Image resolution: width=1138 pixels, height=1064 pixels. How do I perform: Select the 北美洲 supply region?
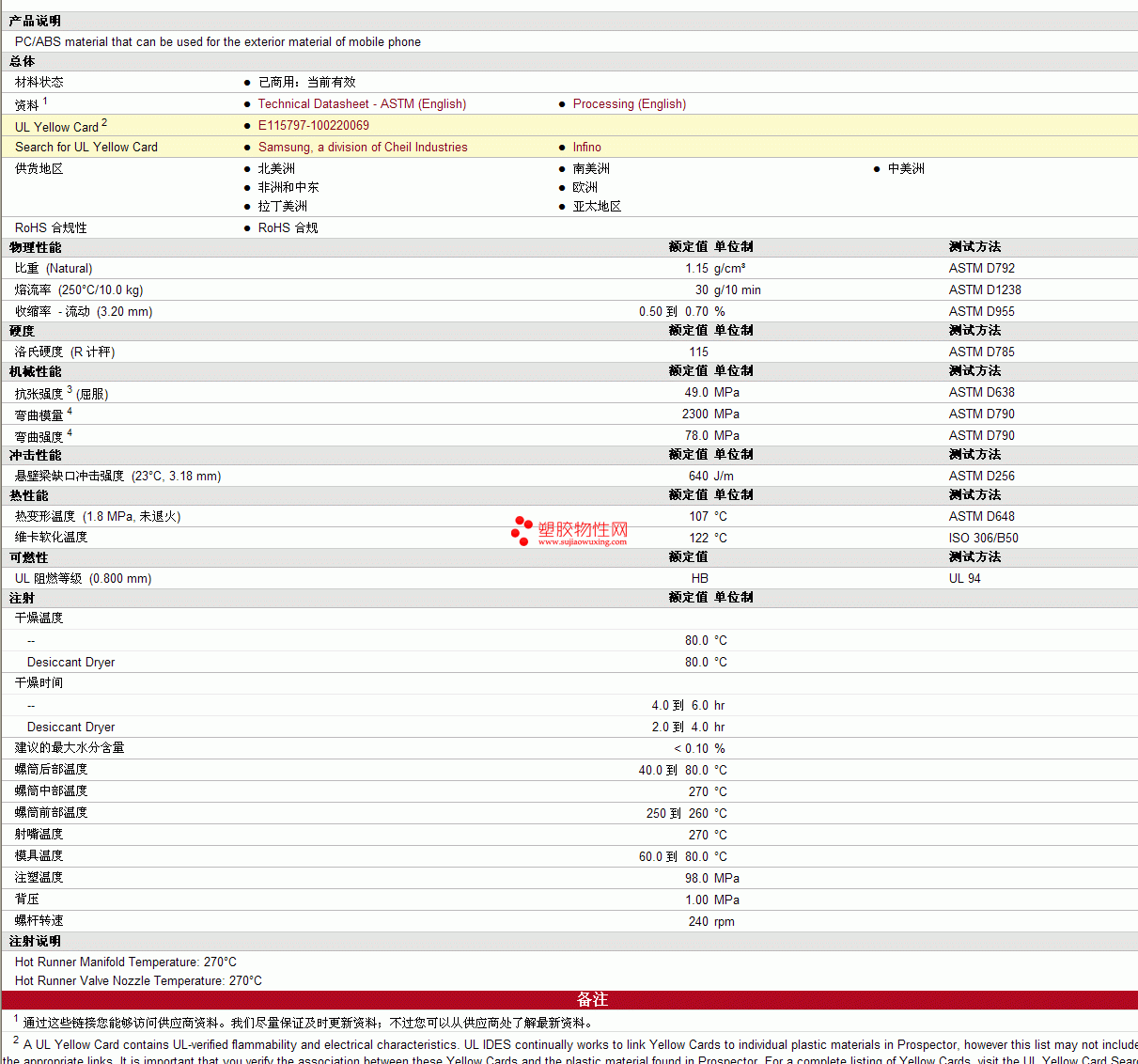276,169
